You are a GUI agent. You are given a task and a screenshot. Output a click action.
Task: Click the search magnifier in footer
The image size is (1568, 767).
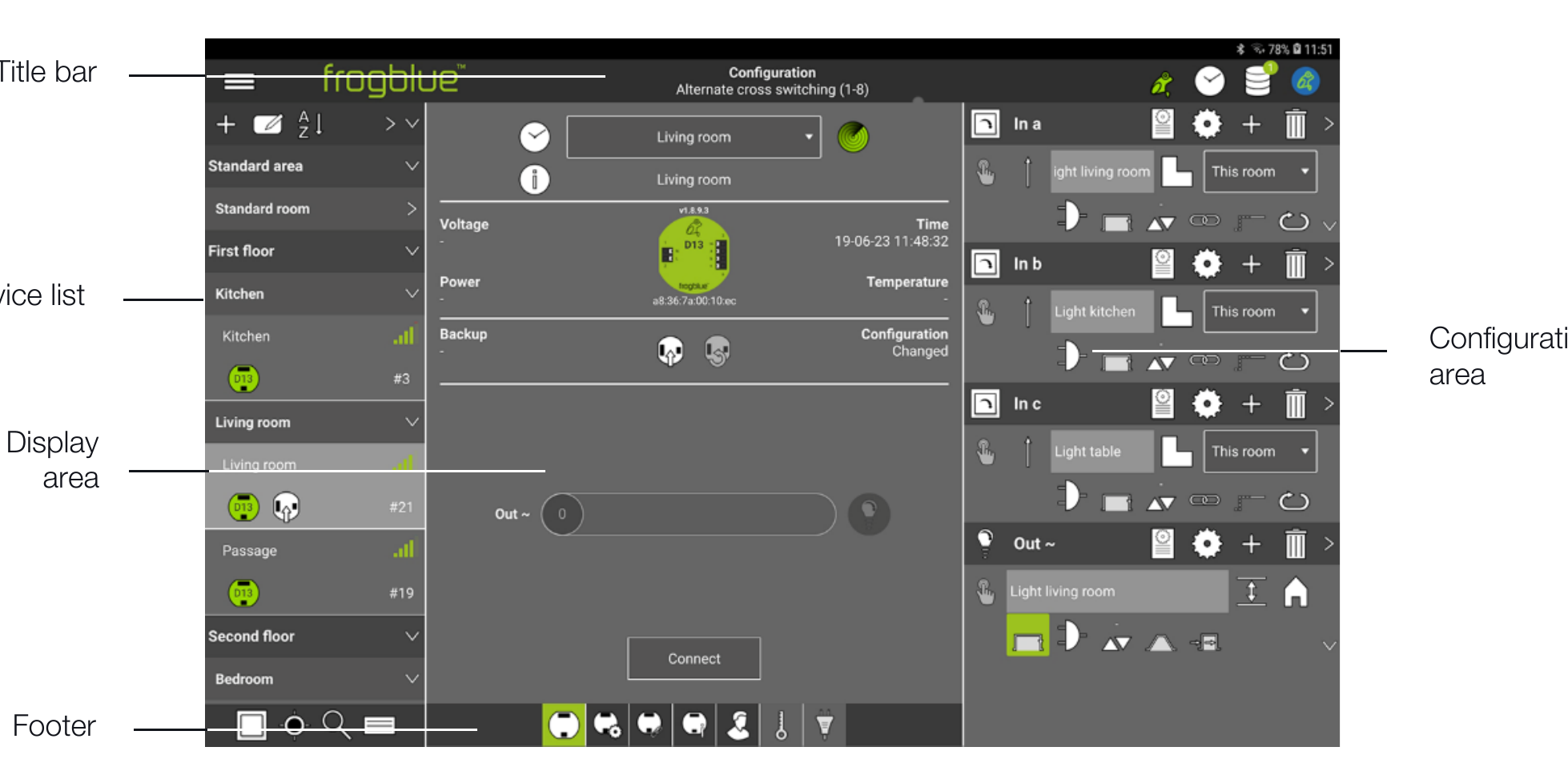click(336, 725)
